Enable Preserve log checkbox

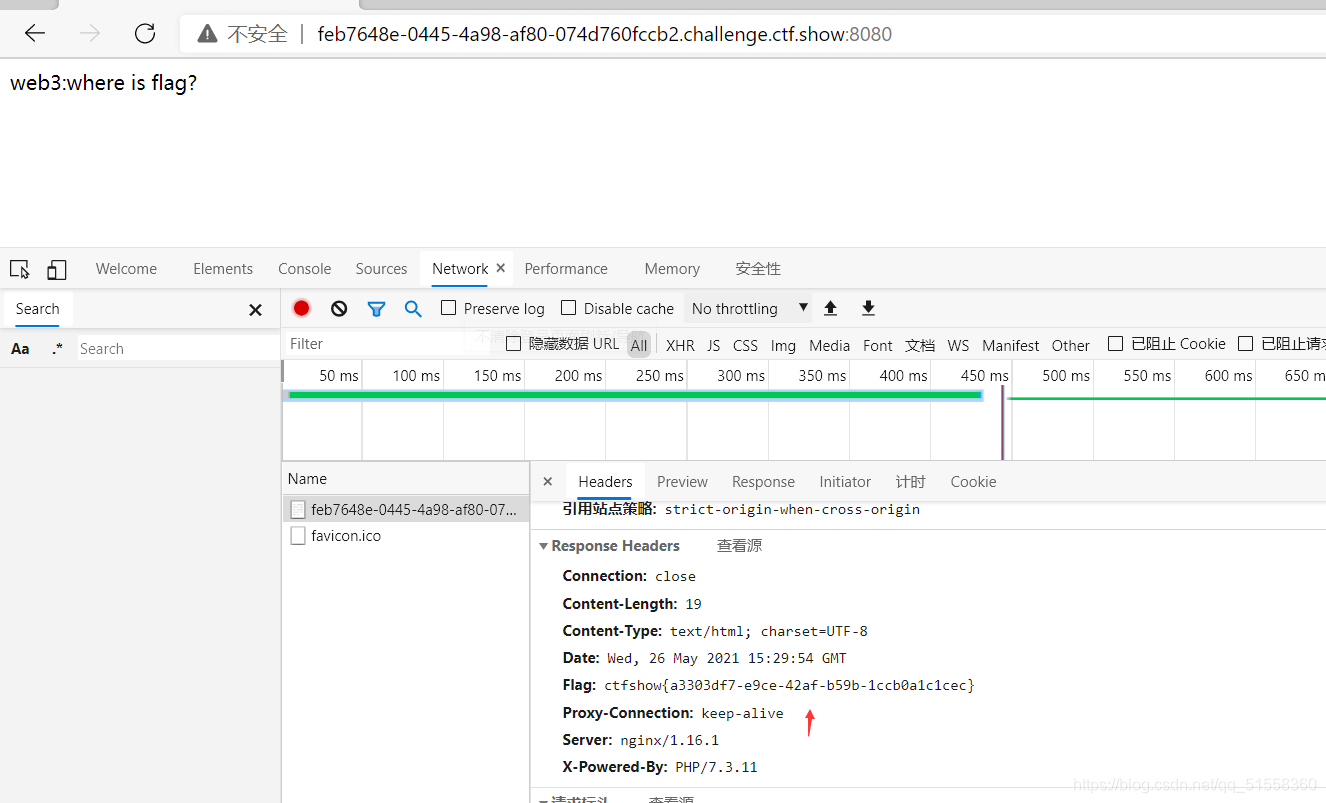[449, 308]
